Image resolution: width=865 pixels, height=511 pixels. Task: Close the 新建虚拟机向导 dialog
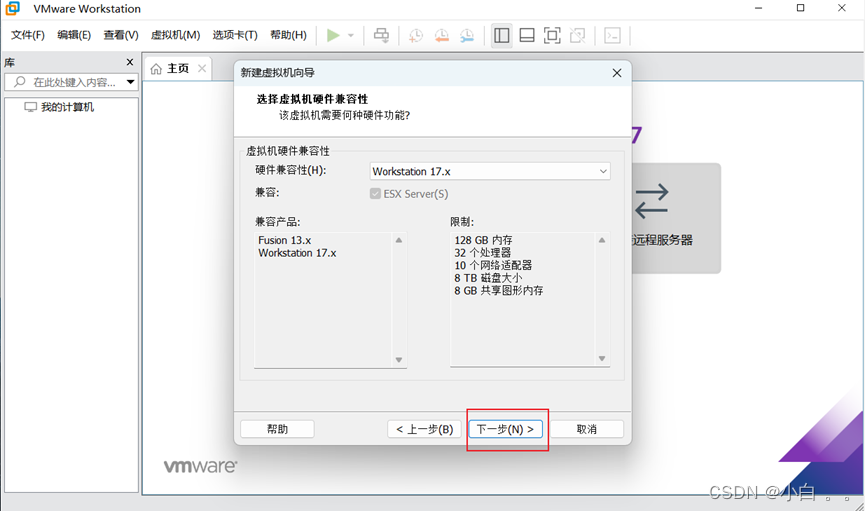click(617, 73)
